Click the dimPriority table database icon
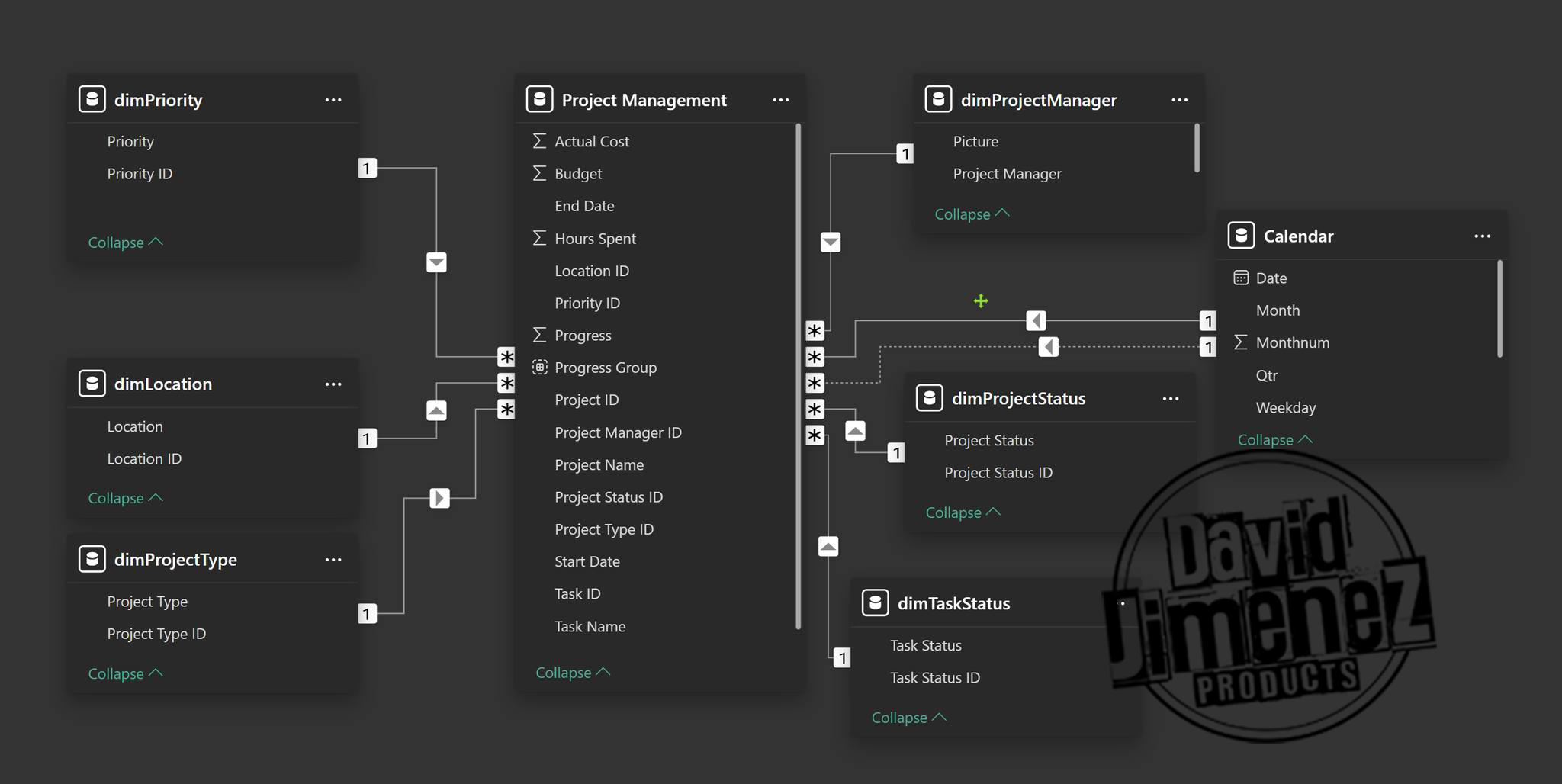The width and height of the screenshot is (1562, 784). coord(92,100)
